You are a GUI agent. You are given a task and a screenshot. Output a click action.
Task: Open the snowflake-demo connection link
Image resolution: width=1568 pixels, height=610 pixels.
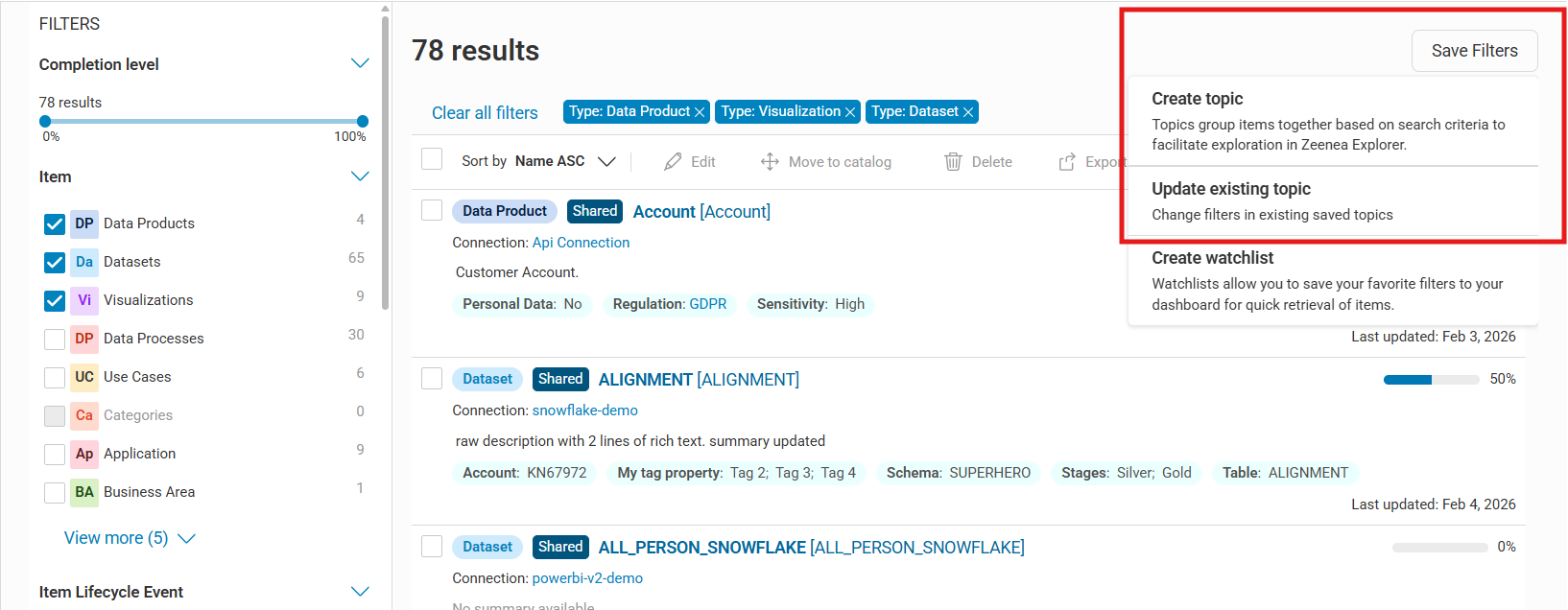click(x=584, y=411)
